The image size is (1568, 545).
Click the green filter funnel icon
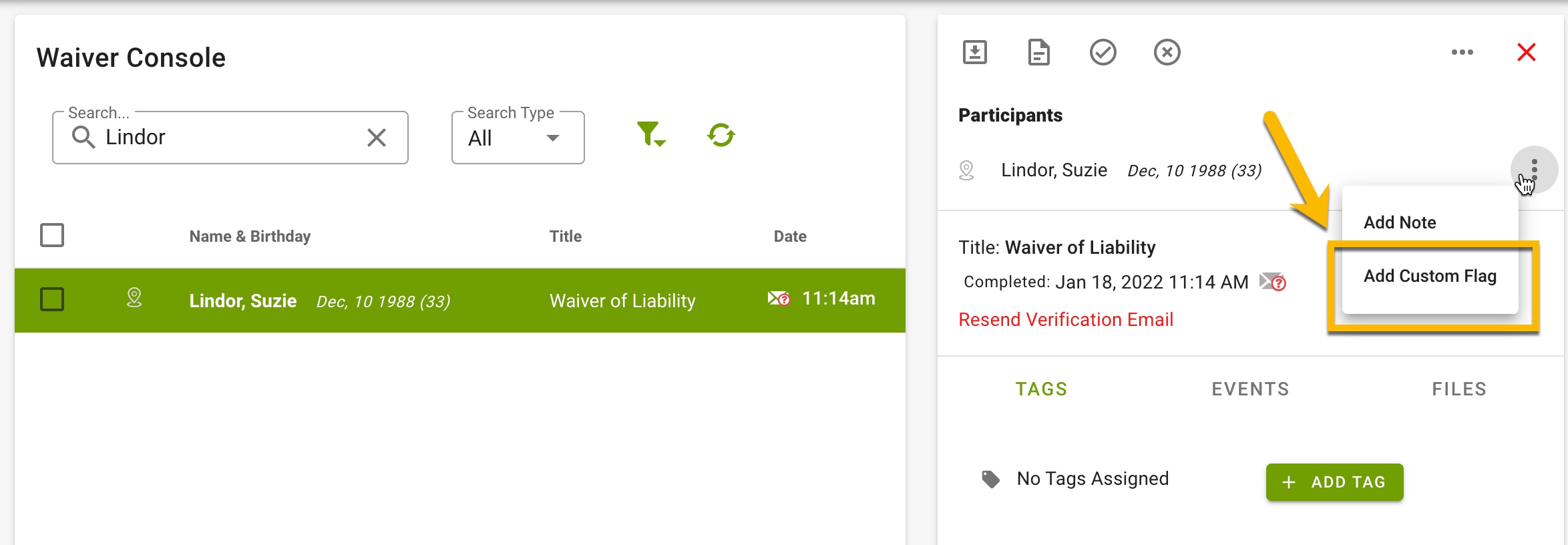coord(651,134)
